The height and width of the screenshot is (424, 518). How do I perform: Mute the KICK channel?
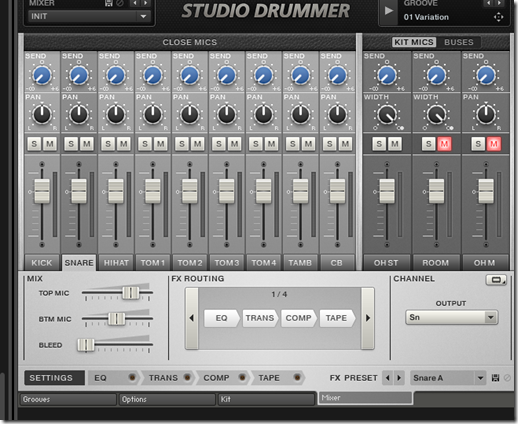tap(50, 144)
